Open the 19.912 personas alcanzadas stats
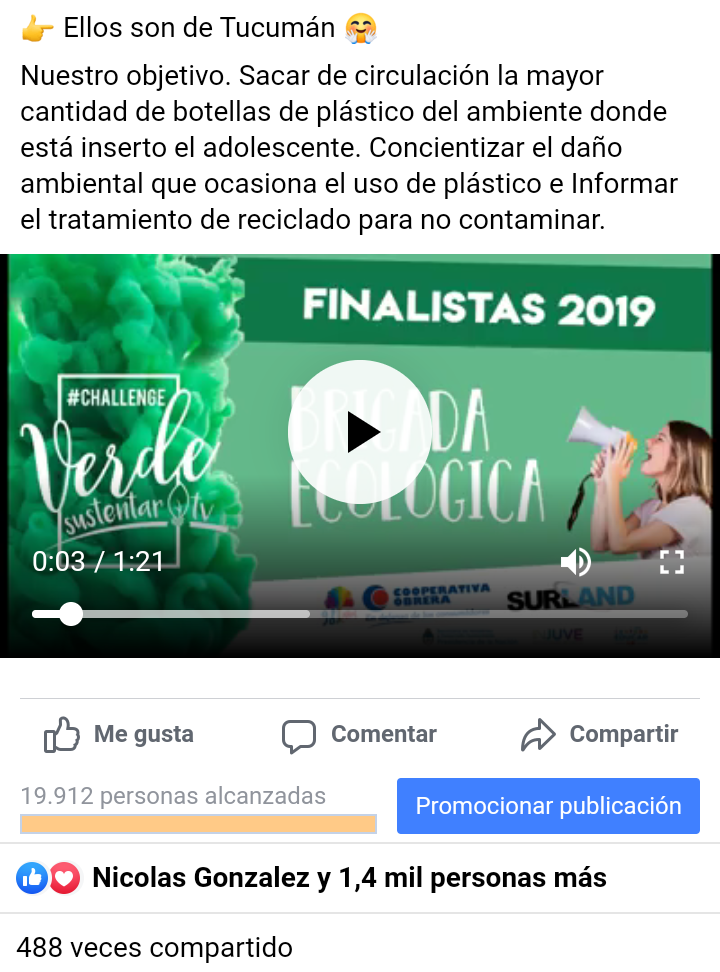720x972 pixels. tap(173, 796)
